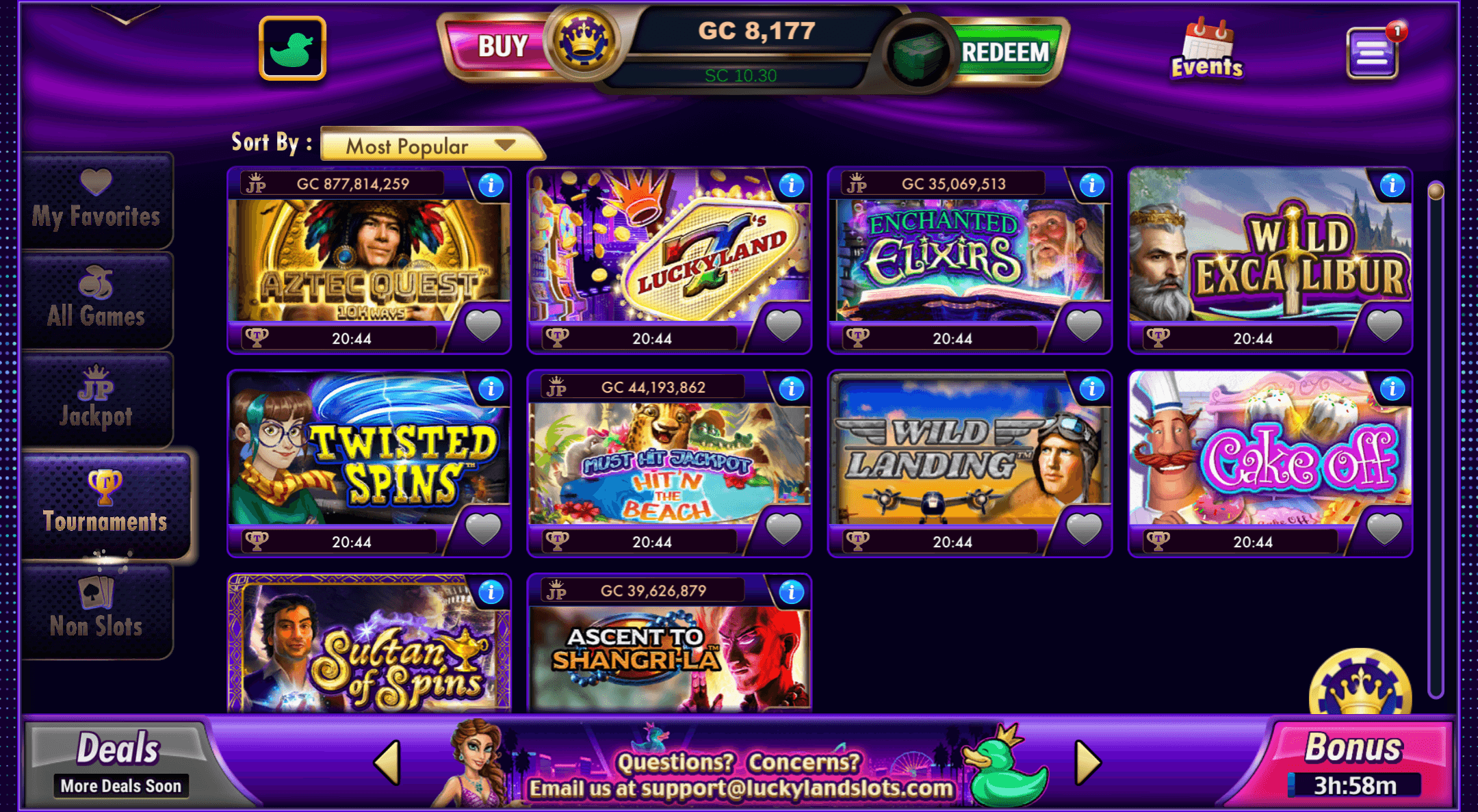
Task: Advance the banner with right arrow
Action: click(1088, 762)
